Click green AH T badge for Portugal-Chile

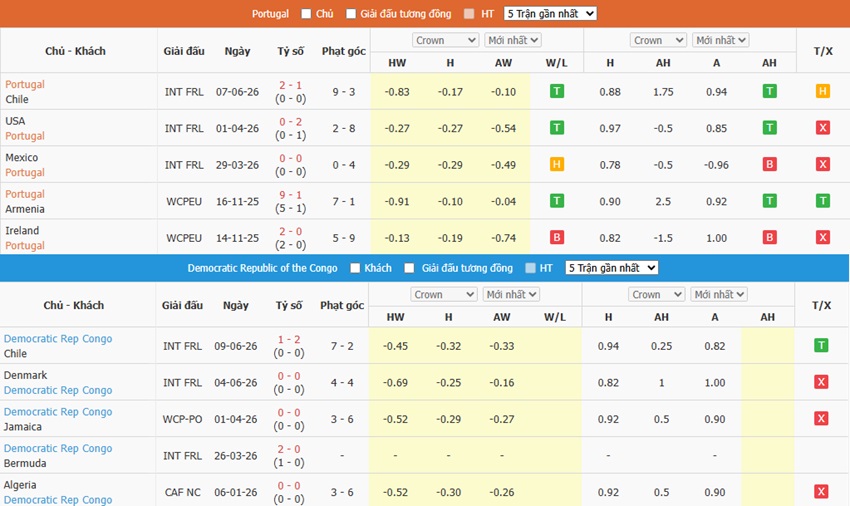769,91
